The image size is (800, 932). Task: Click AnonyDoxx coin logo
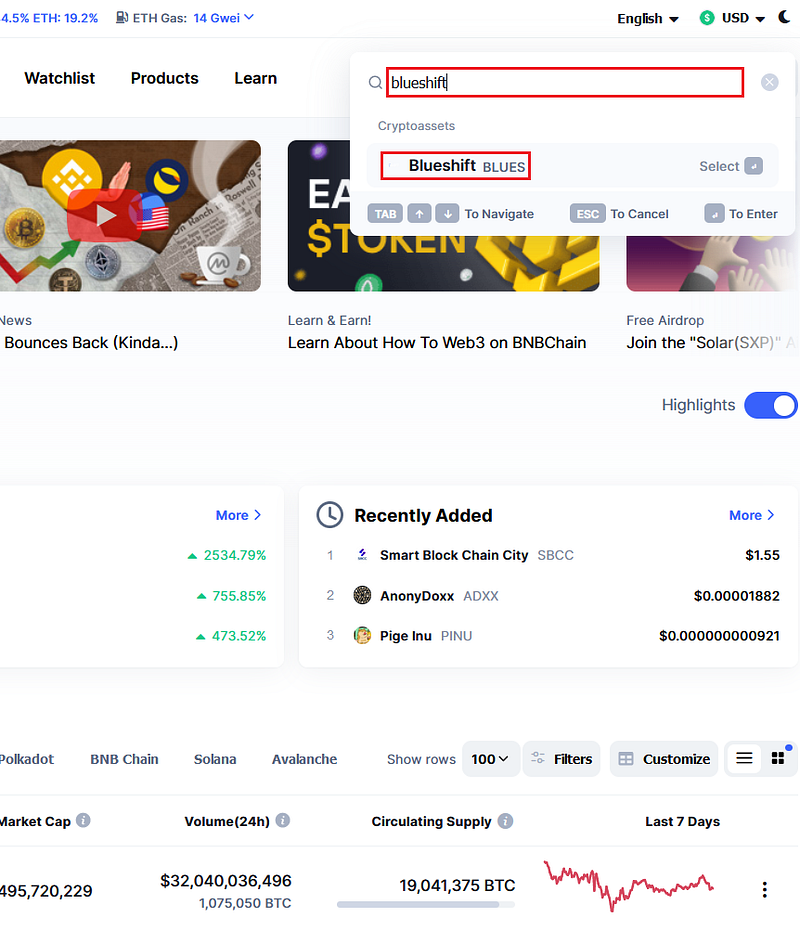pyautogui.click(x=362, y=595)
